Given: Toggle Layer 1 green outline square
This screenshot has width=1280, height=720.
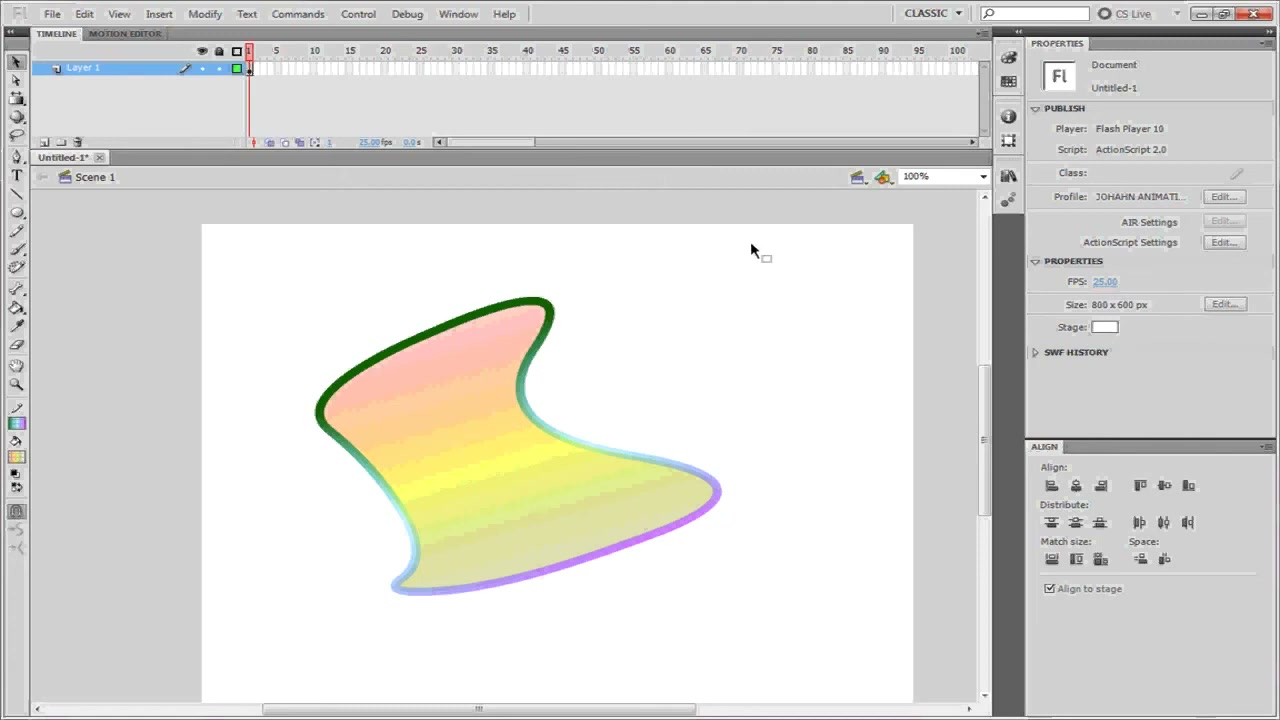Looking at the screenshot, I should (237, 68).
